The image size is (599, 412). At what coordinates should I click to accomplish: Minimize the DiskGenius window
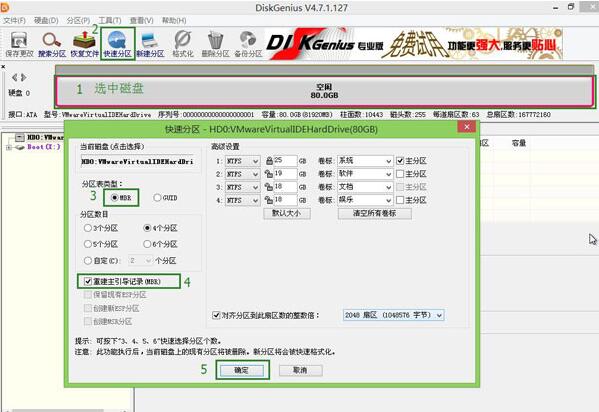(x=556, y=8)
